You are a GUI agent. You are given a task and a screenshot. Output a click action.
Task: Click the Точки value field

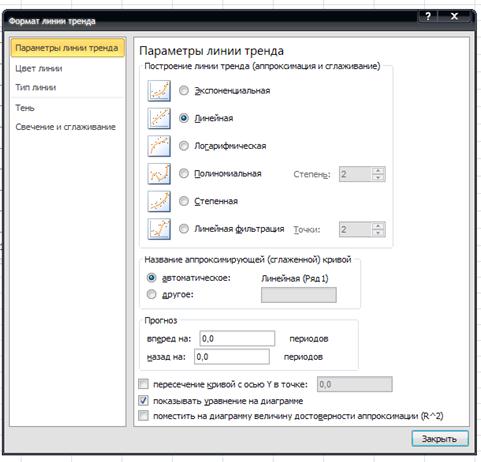(x=355, y=229)
